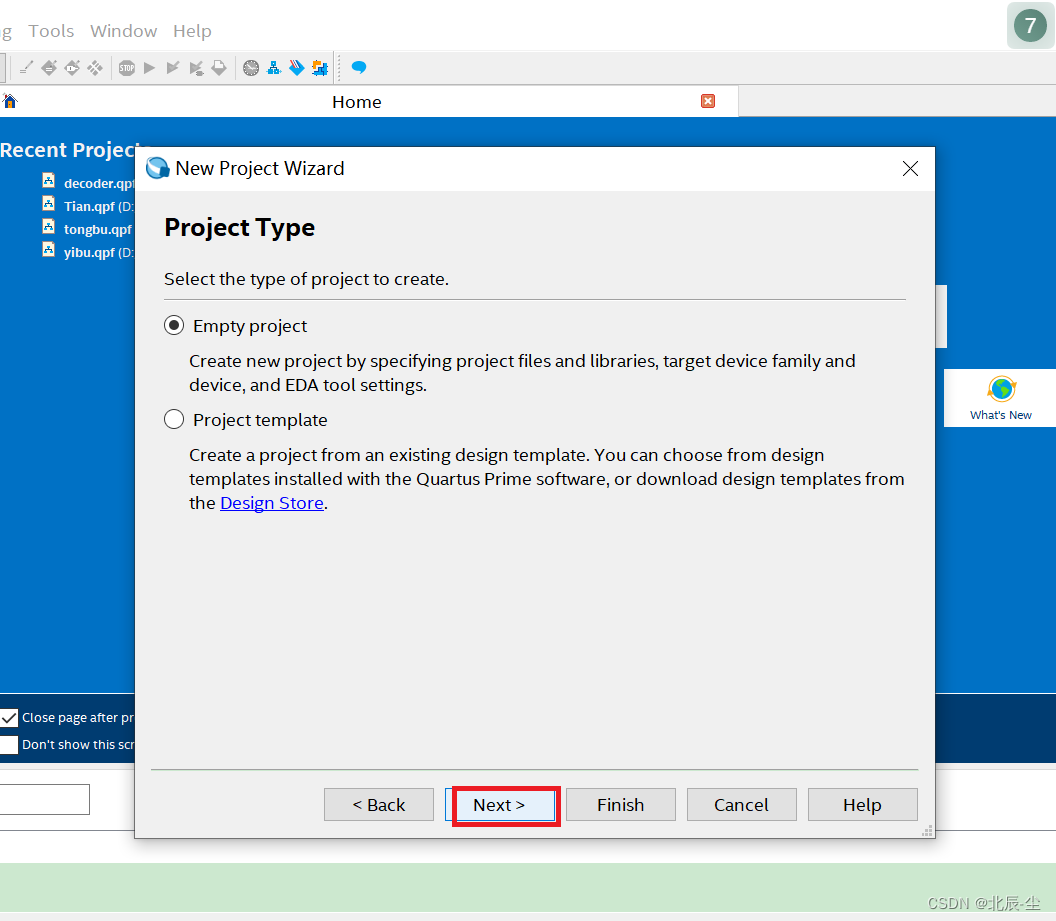The height and width of the screenshot is (921, 1056).
Task: Open the Tools menu
Action: pos(51,31)
